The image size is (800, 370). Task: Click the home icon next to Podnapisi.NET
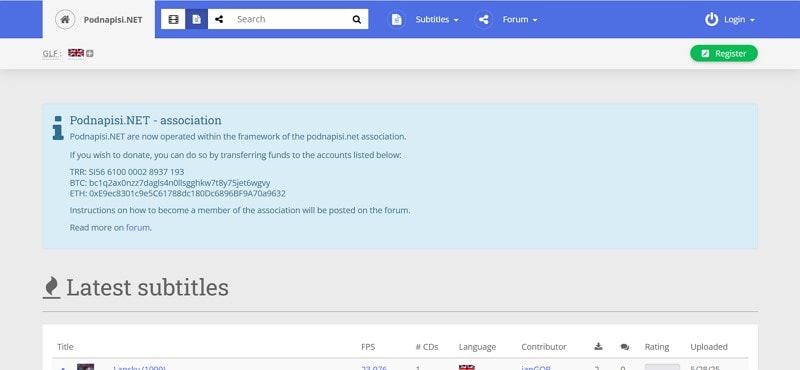[65, 19]
